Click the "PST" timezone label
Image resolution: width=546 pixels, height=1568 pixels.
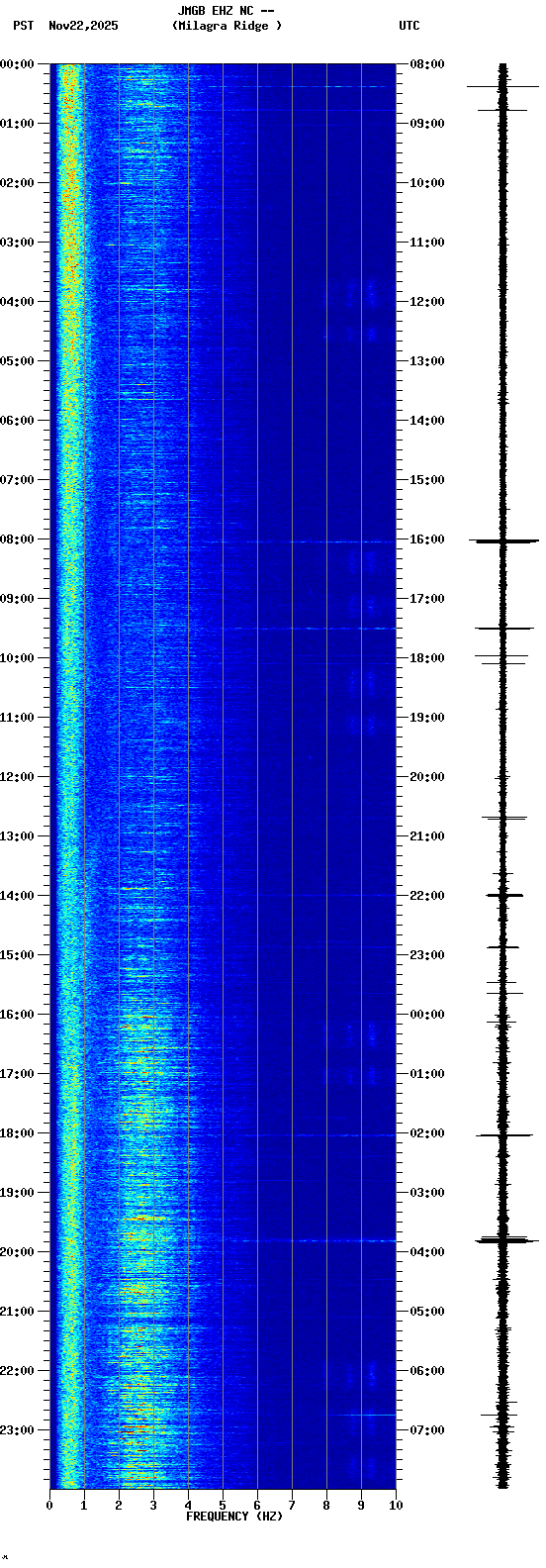[23, 26]
